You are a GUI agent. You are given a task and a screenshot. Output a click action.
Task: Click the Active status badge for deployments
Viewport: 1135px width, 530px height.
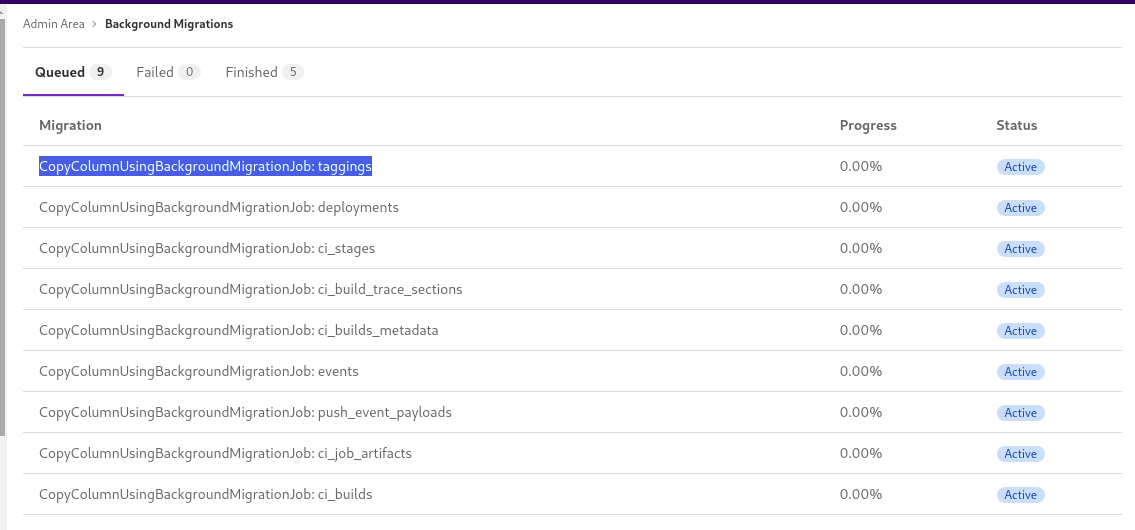click(1020, 208)
